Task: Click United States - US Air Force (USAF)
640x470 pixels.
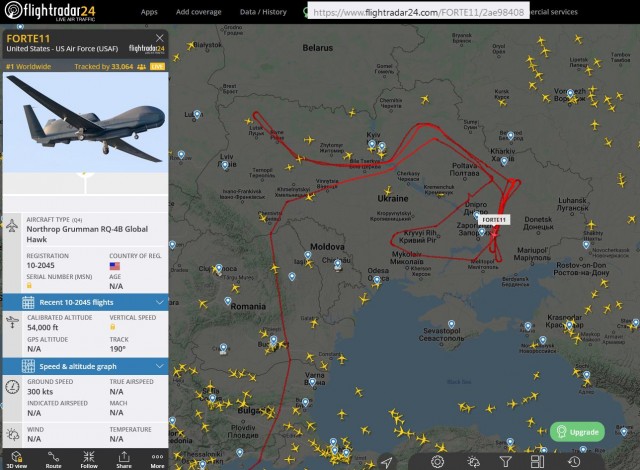Action: coord(62,49)
